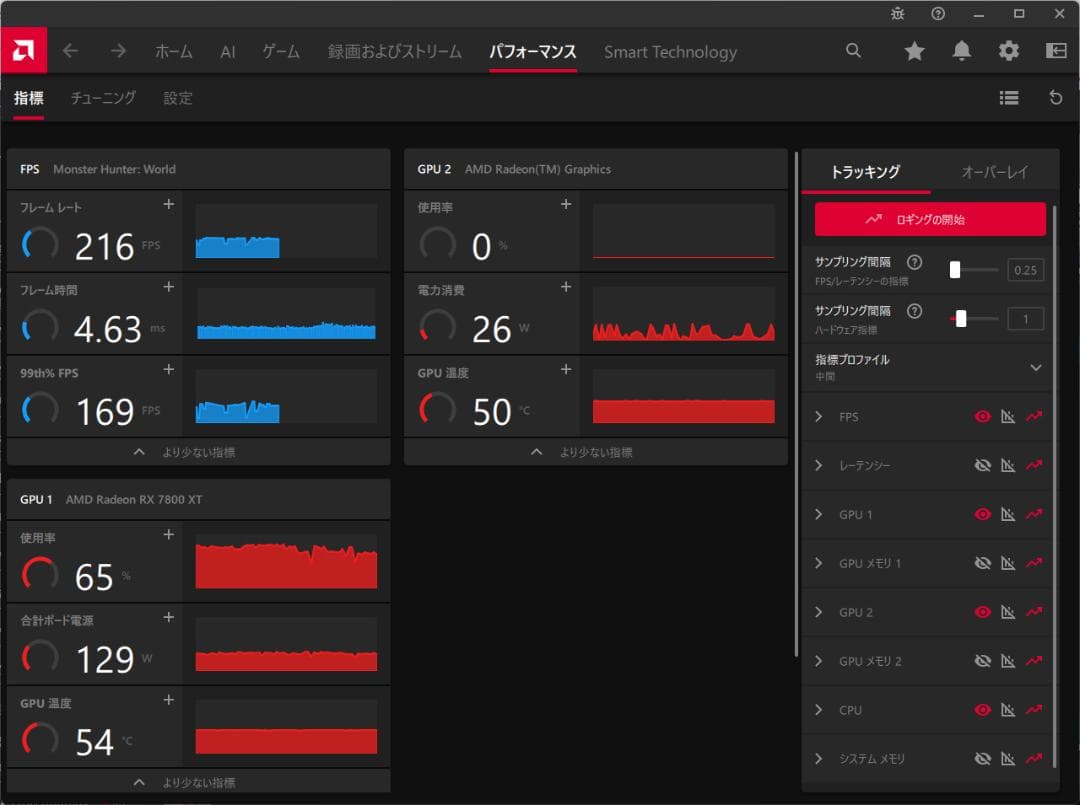Add GPU 2 GPU 温度 metric with plus icon

click(x=566, y=370)
